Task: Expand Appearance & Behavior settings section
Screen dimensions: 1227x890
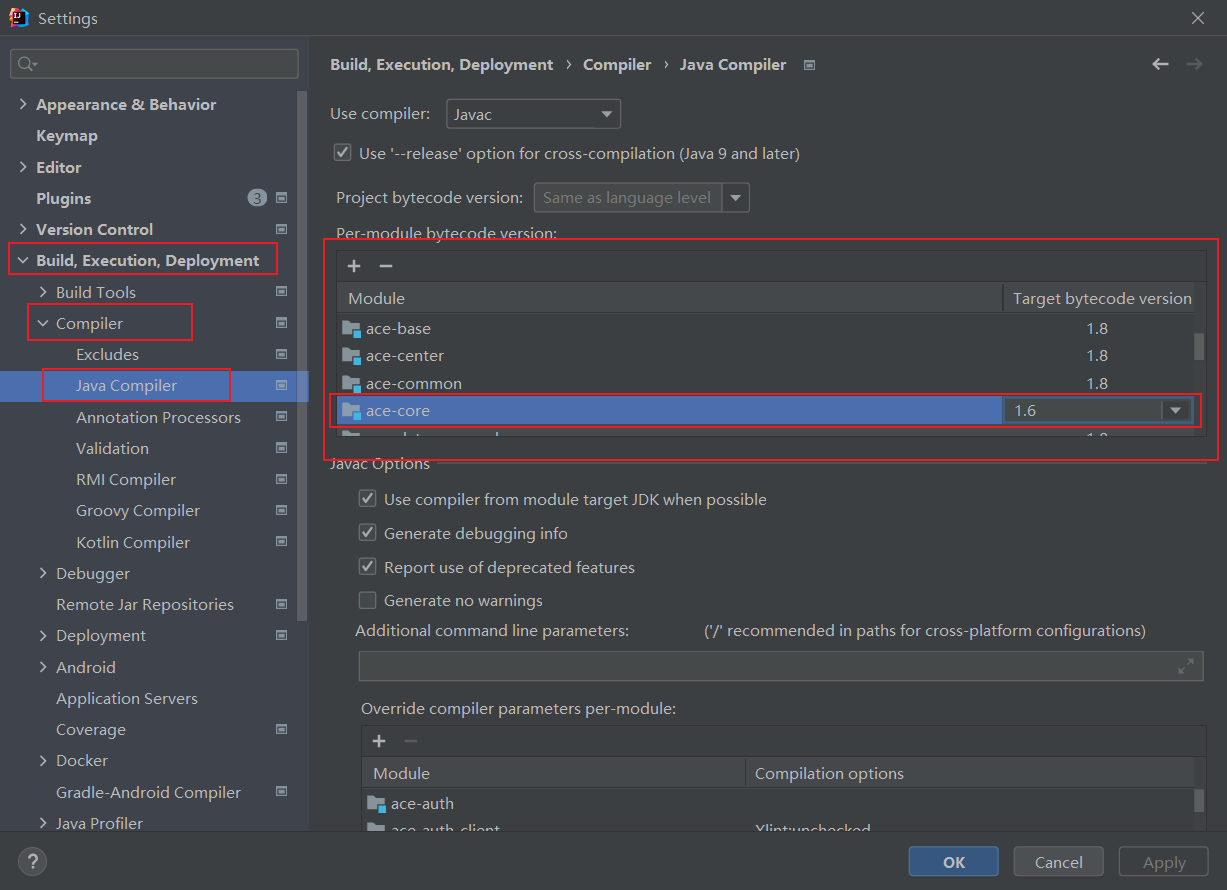Action: point(23,104)
